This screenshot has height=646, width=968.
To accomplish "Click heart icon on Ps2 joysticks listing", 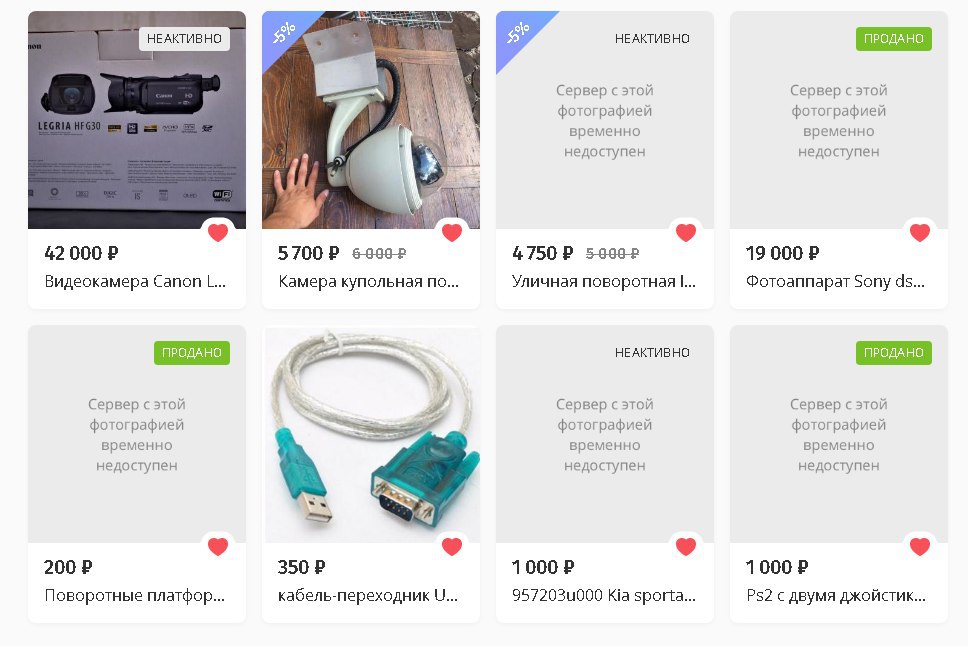I will [920, 547].
